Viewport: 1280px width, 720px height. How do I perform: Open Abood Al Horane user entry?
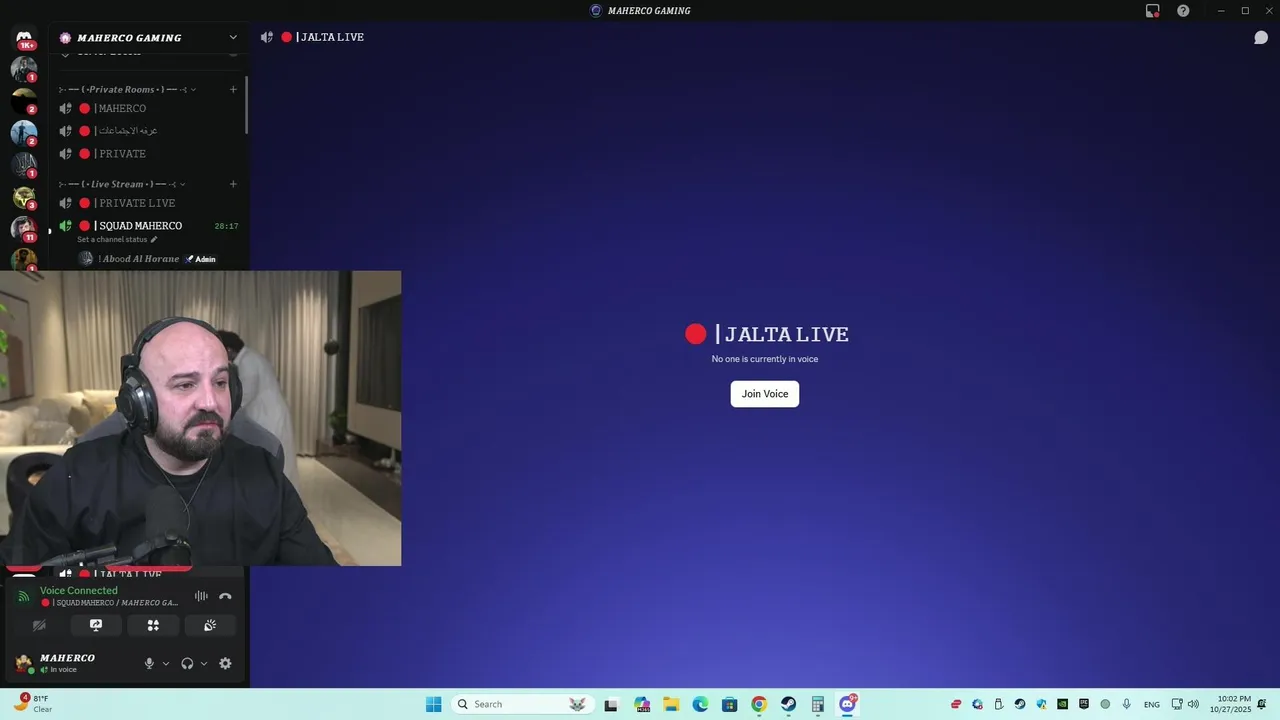point(149,259)
